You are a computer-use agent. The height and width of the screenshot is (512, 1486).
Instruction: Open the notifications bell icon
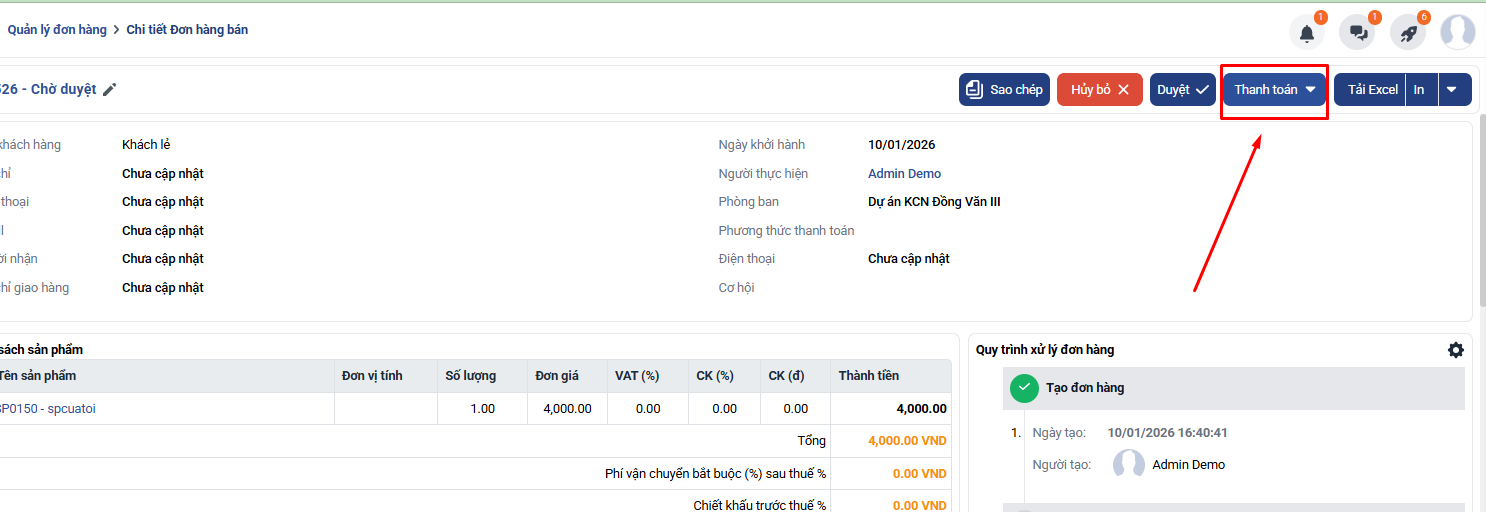click(1306, 33)
